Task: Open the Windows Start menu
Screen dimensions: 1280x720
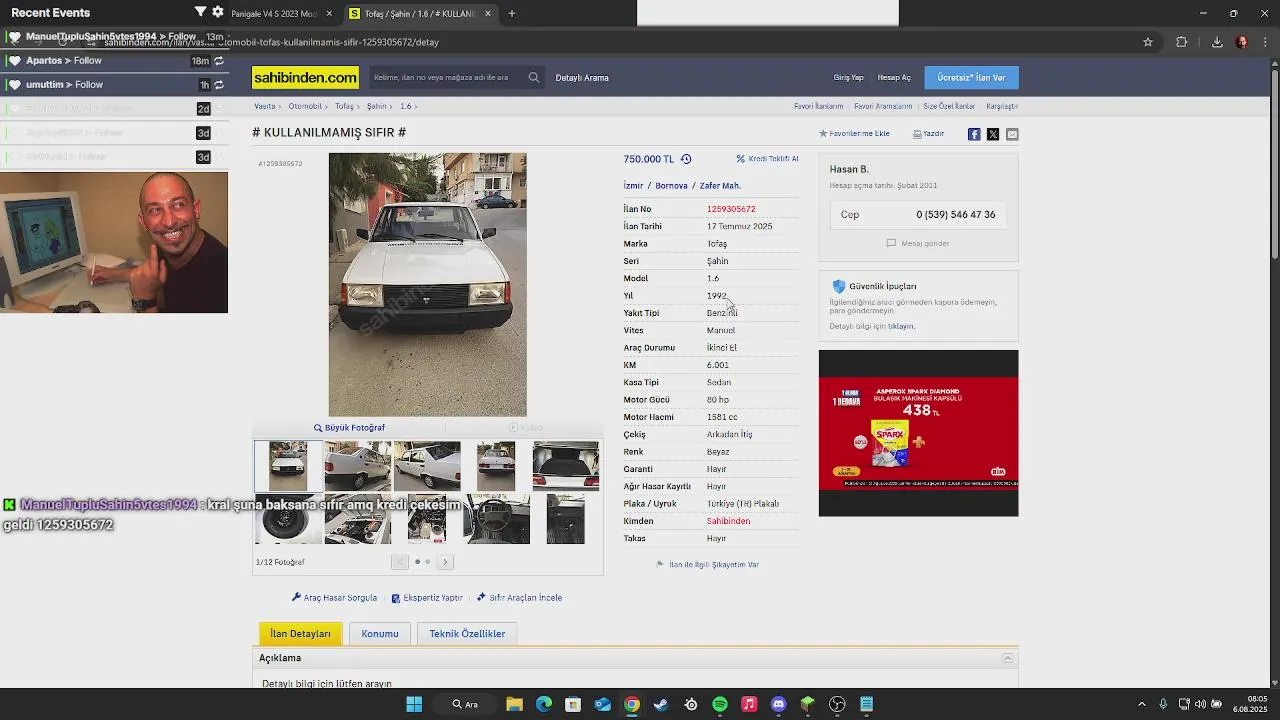Action: (x=414, y=704)
